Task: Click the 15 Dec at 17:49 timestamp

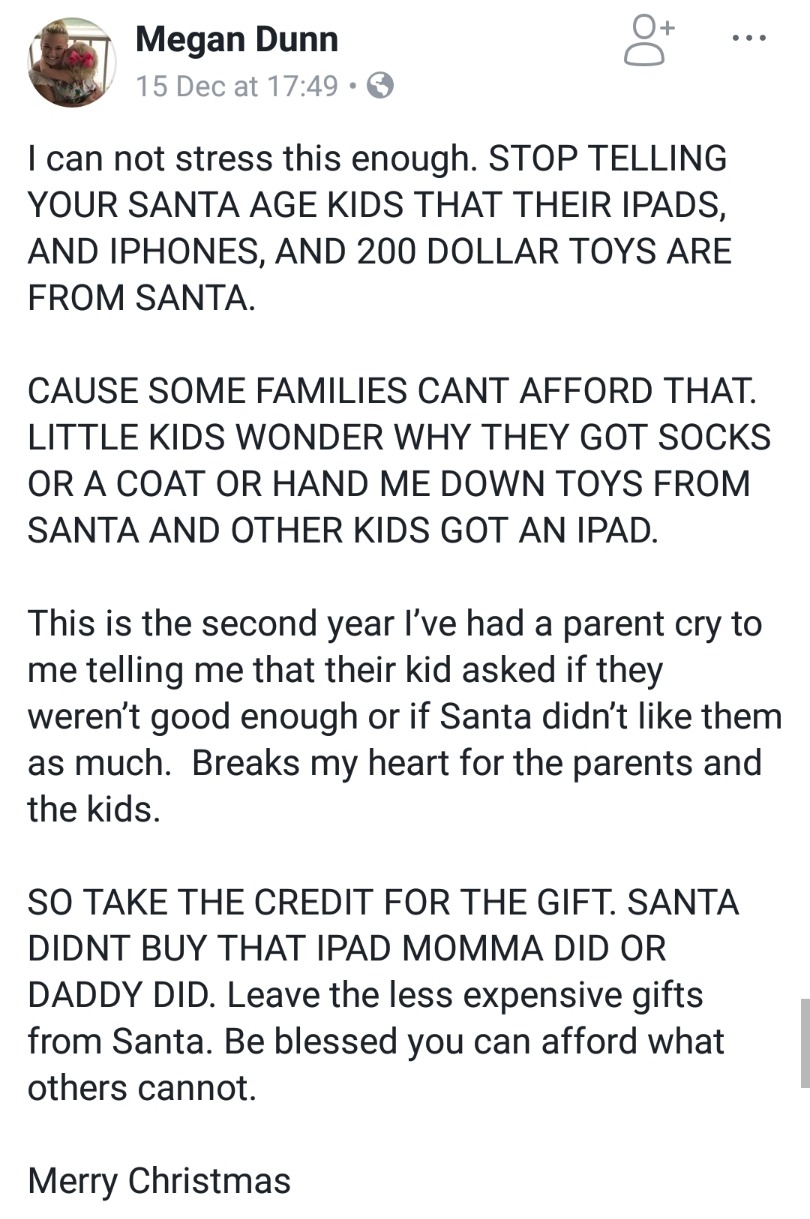Action: click(237, 86)
